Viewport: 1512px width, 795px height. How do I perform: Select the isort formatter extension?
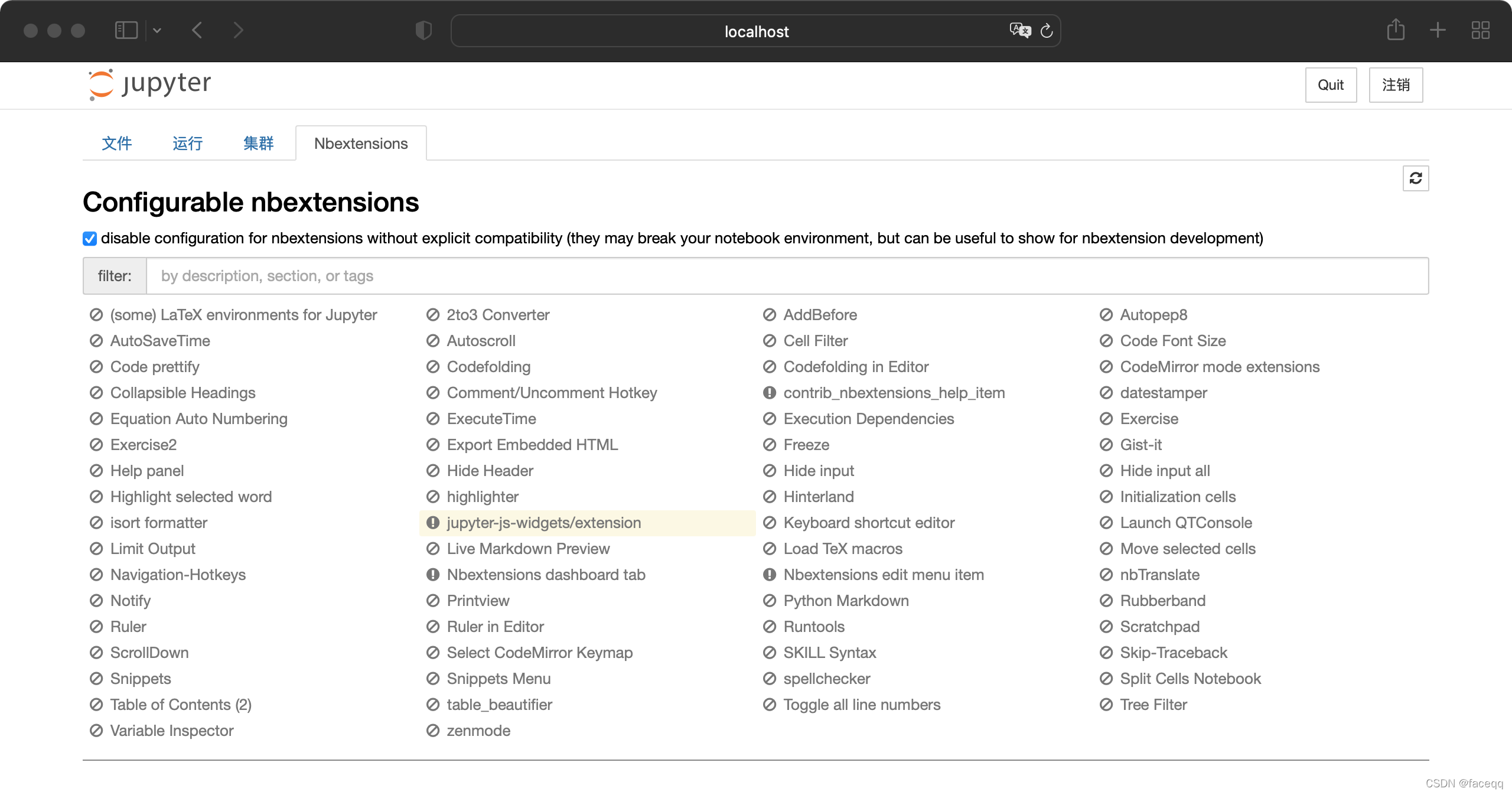point(158,523)
